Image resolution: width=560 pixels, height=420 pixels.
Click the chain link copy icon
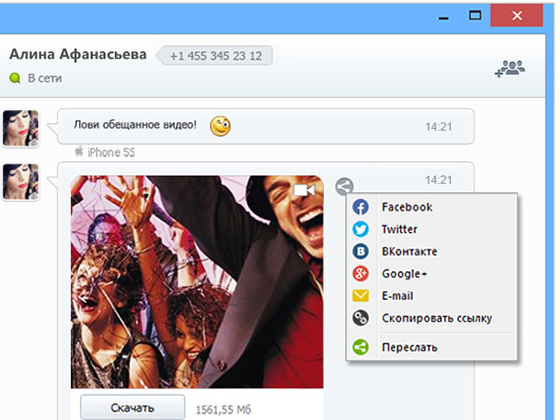click(x=360, y=318)
